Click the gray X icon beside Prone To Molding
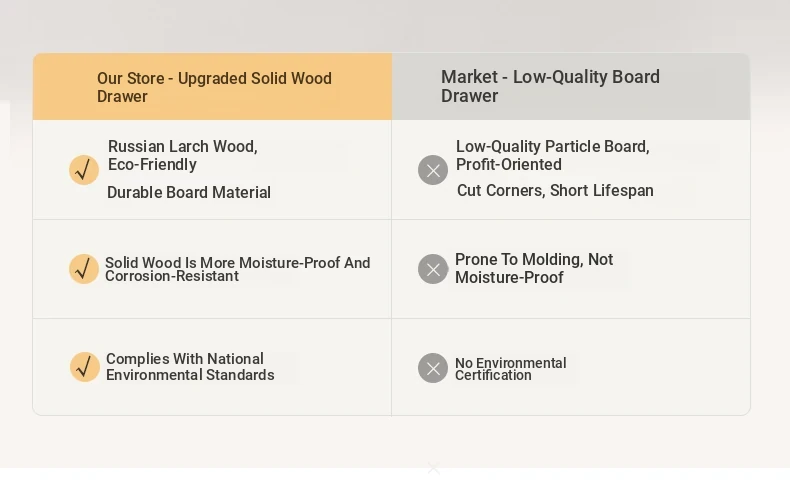 pos(433,269)
